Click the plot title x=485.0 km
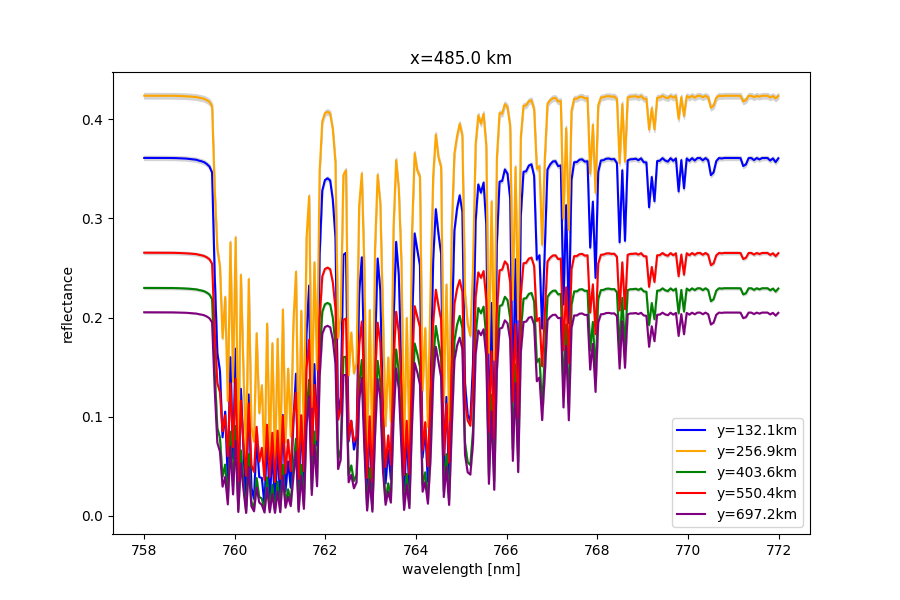900x600 pixels. (x=461, y=58)
